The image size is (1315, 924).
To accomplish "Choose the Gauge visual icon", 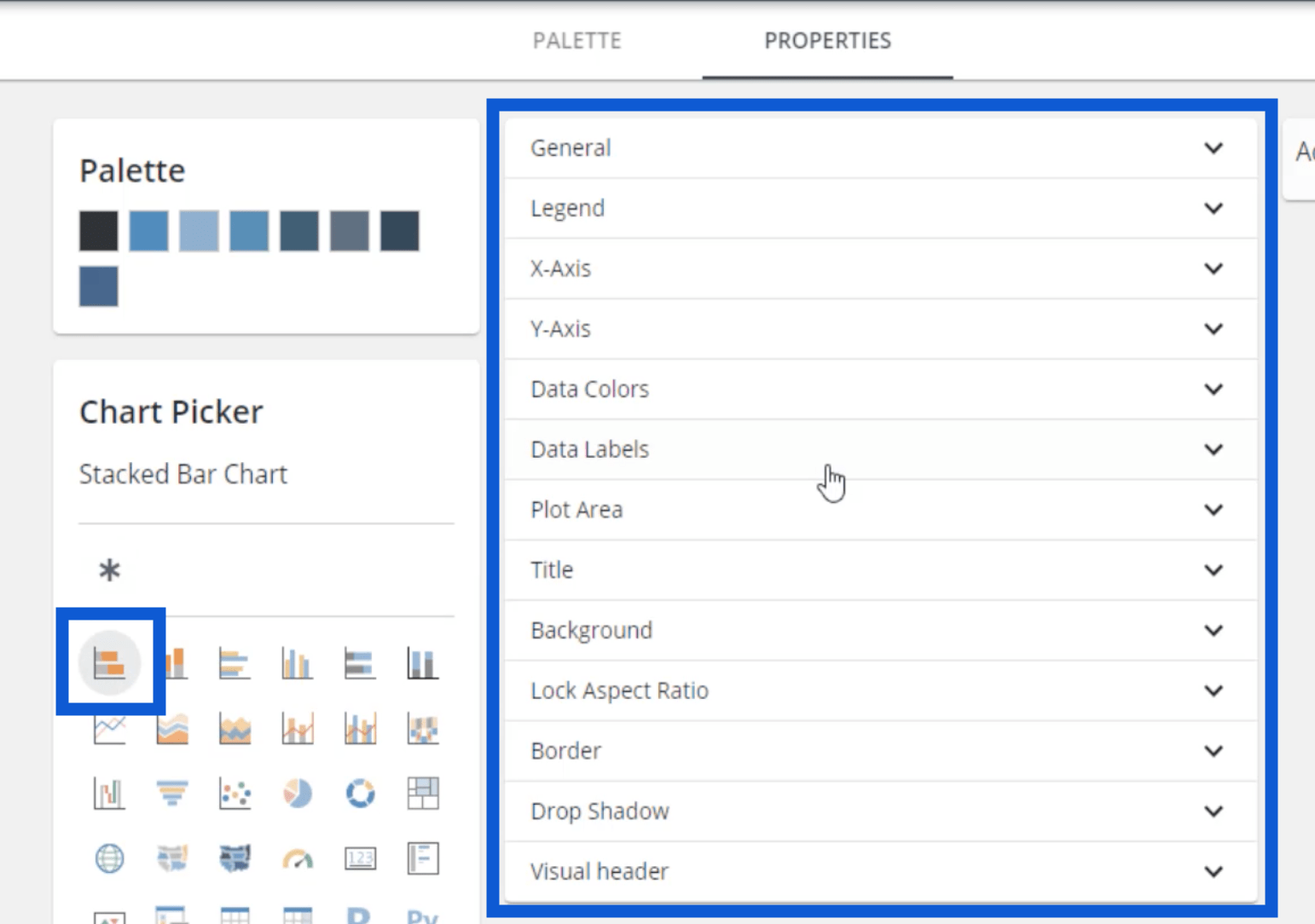I will (297, 858).
